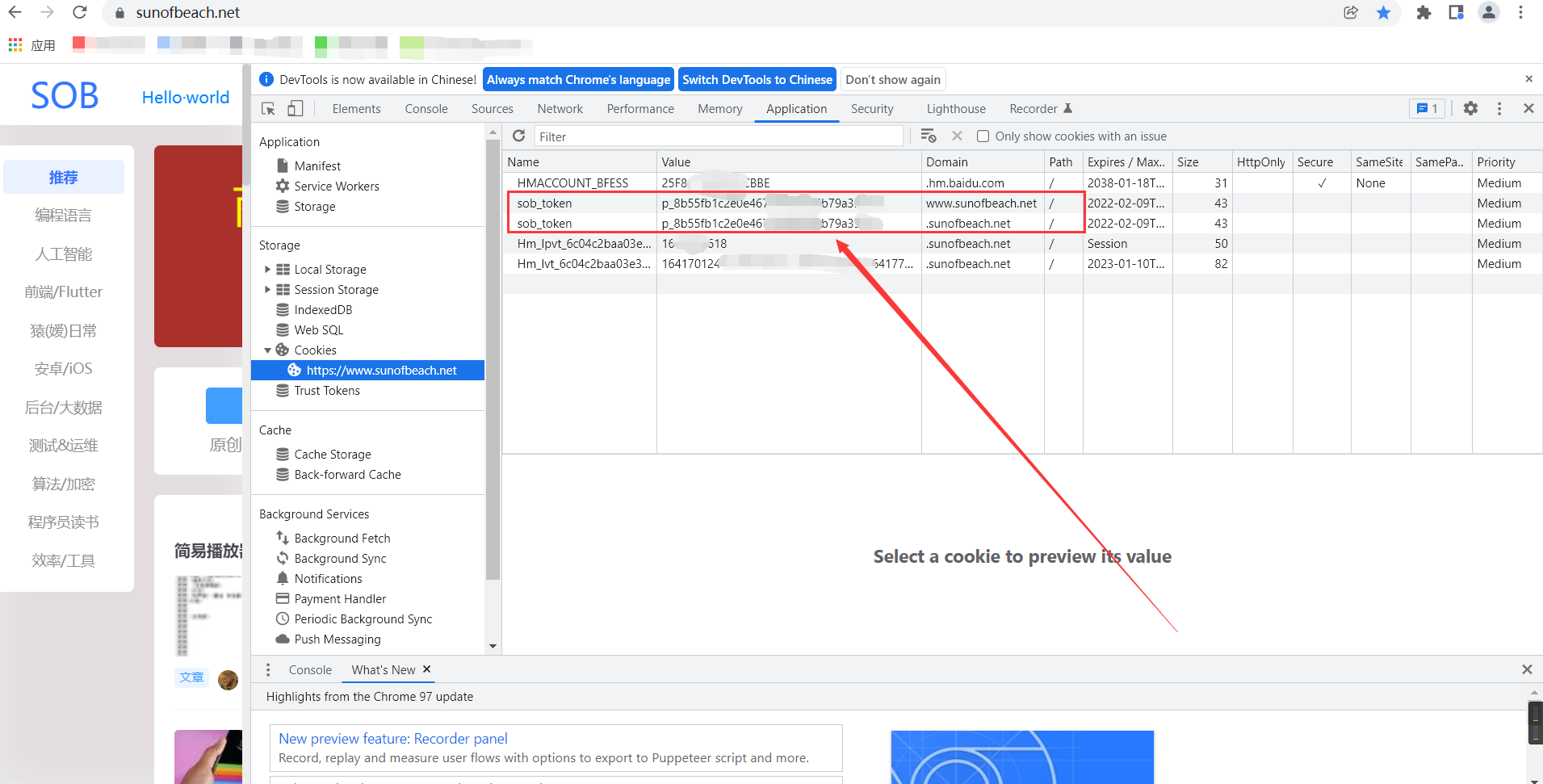Reload the page with the refresh icon
The image size is (1543, 784).
tap(79, 12)
